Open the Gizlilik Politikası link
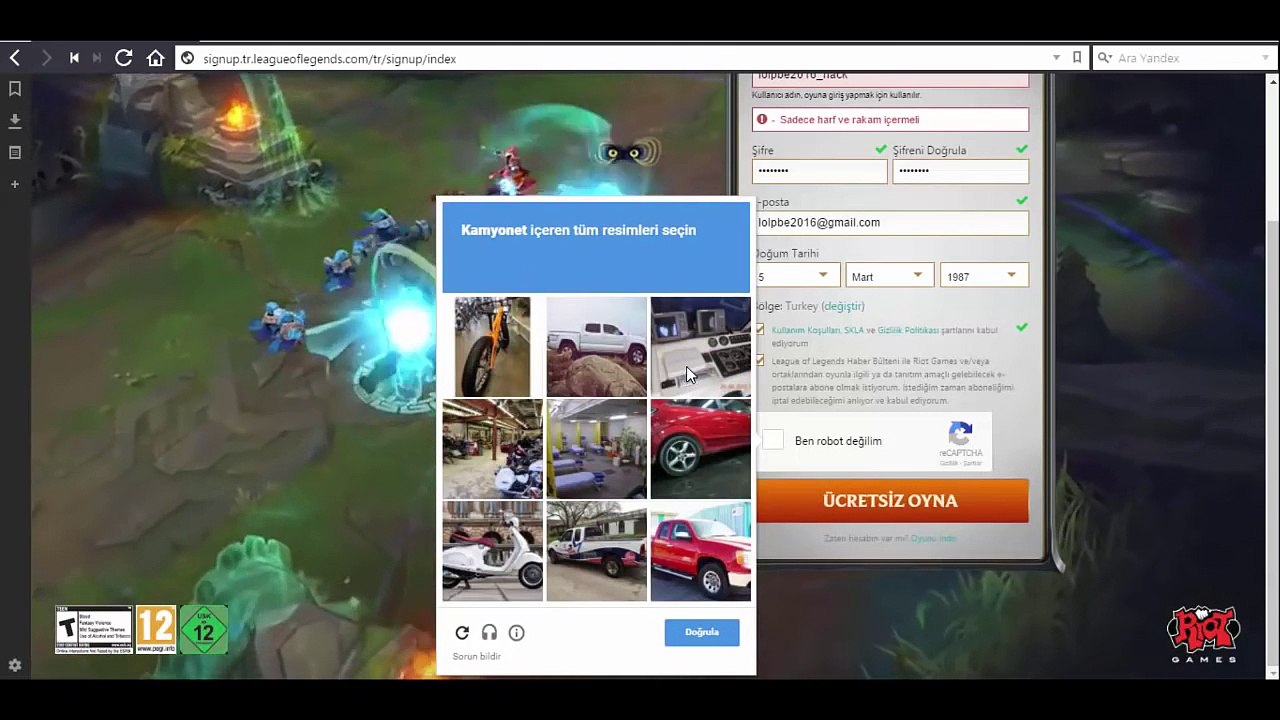The image size is (1280, 720). pos(908,330)
